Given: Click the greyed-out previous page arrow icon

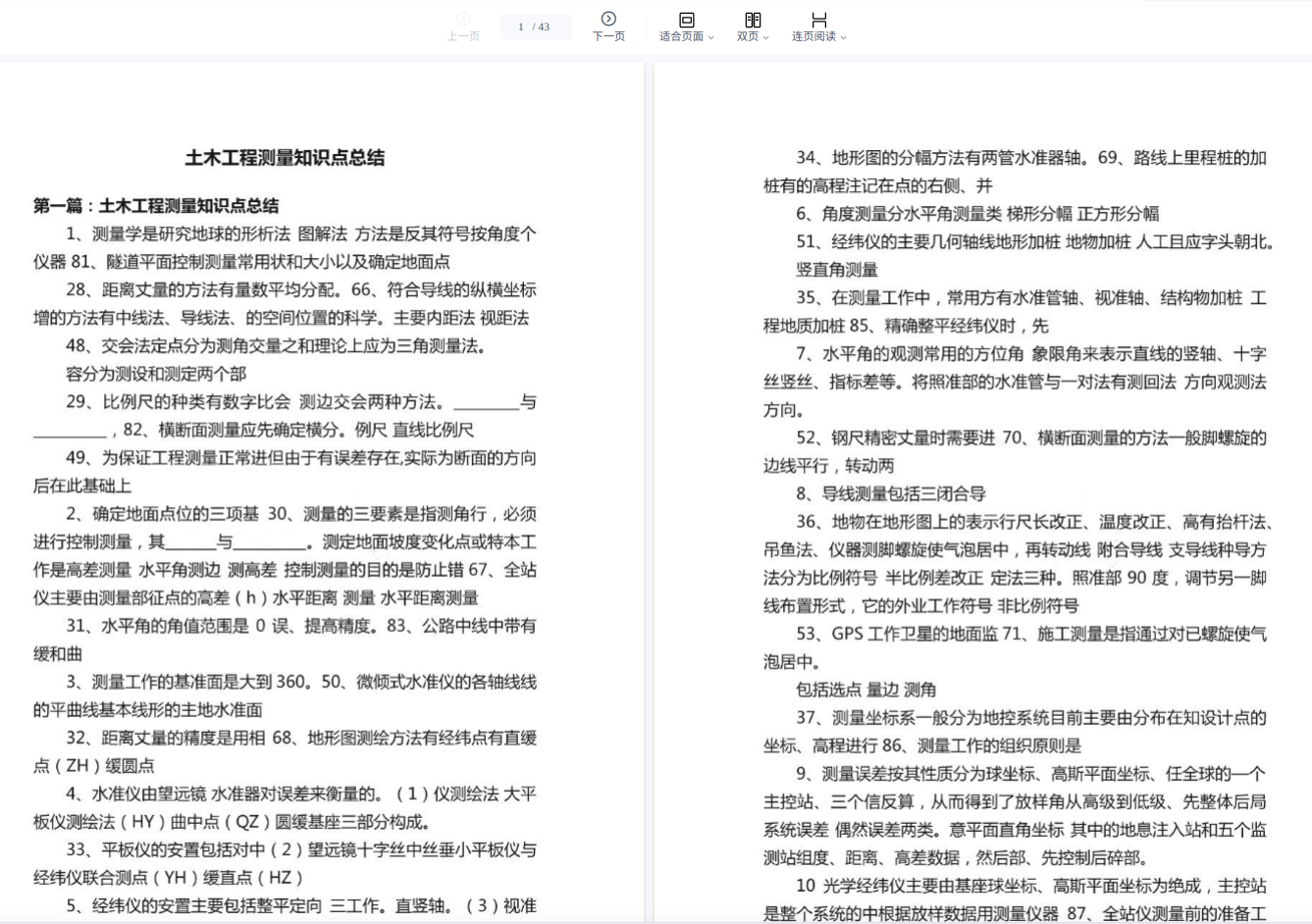Looking at the screenshot, I should pyautogui.click(x=463, y=19).
